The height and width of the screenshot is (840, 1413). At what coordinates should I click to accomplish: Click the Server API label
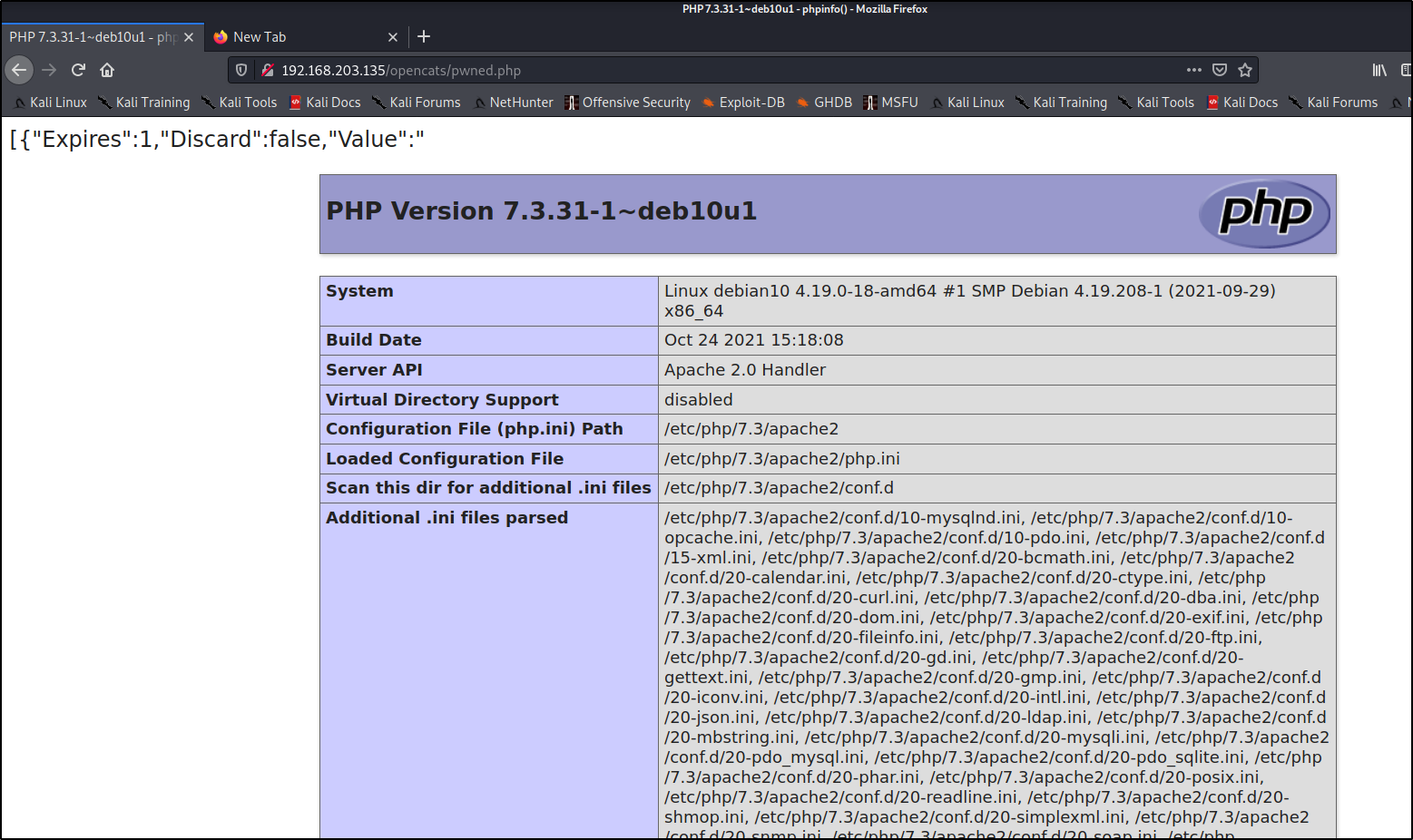coord(374,370)
